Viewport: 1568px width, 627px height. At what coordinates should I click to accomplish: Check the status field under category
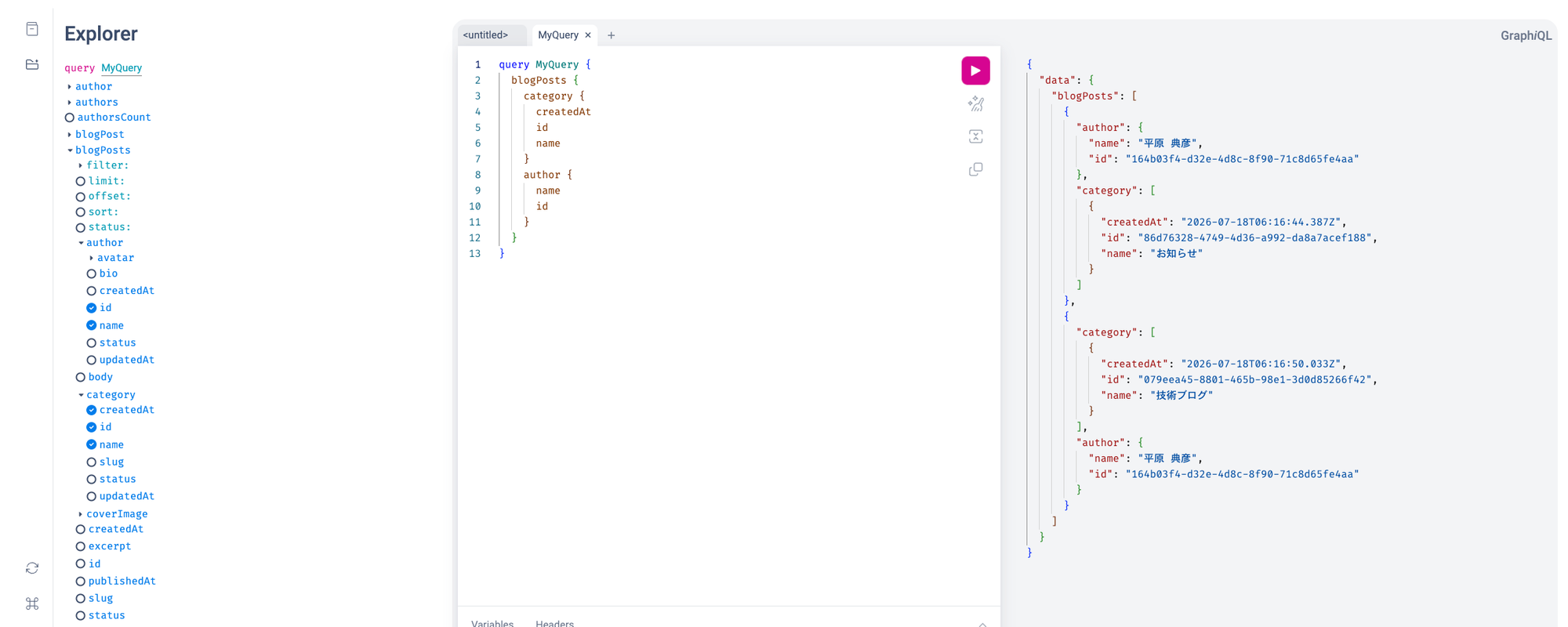pos(92,480)
